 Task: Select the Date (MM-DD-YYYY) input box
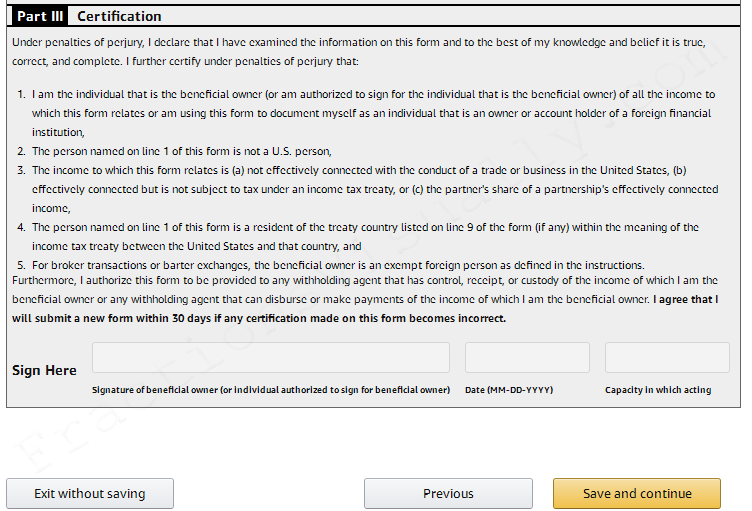[527, 357]
